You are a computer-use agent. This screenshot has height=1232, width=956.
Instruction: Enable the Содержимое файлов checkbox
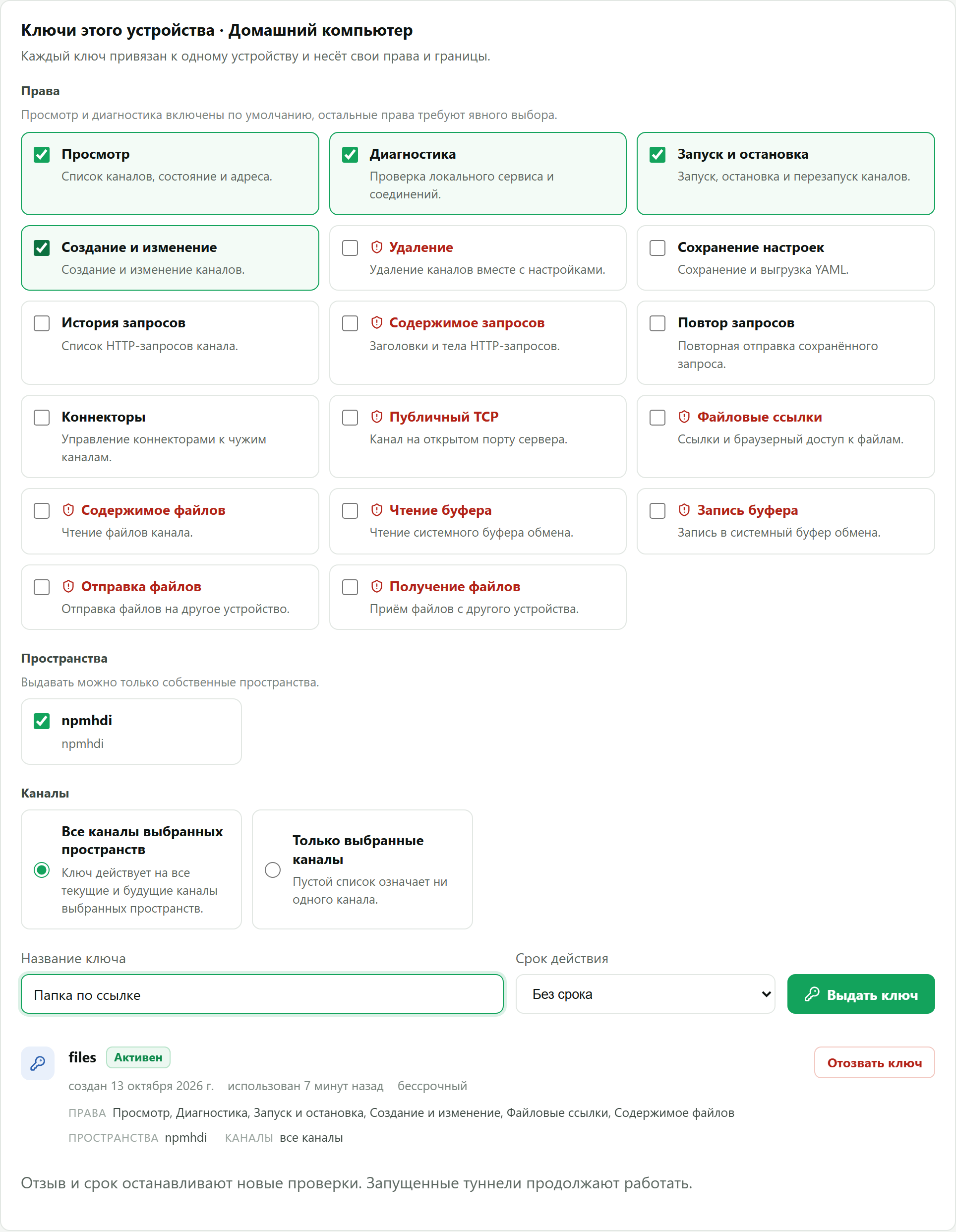click(x=42, y=510)
